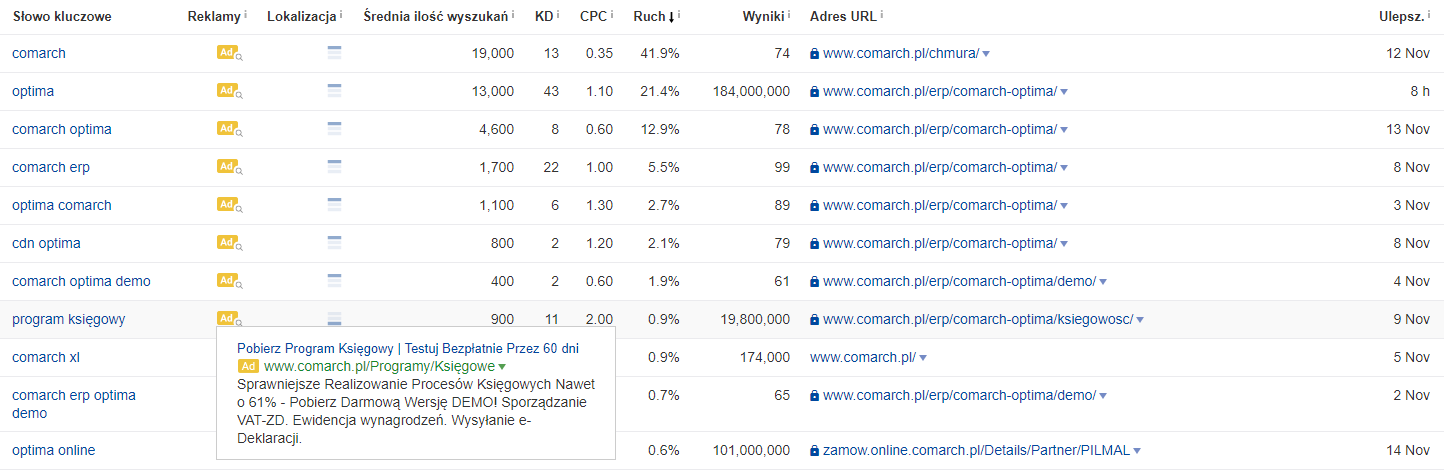The image size is (1444, 474).
Task: Open the zamow.online.comarch.pl PILMAL URL
Action: 976,451
